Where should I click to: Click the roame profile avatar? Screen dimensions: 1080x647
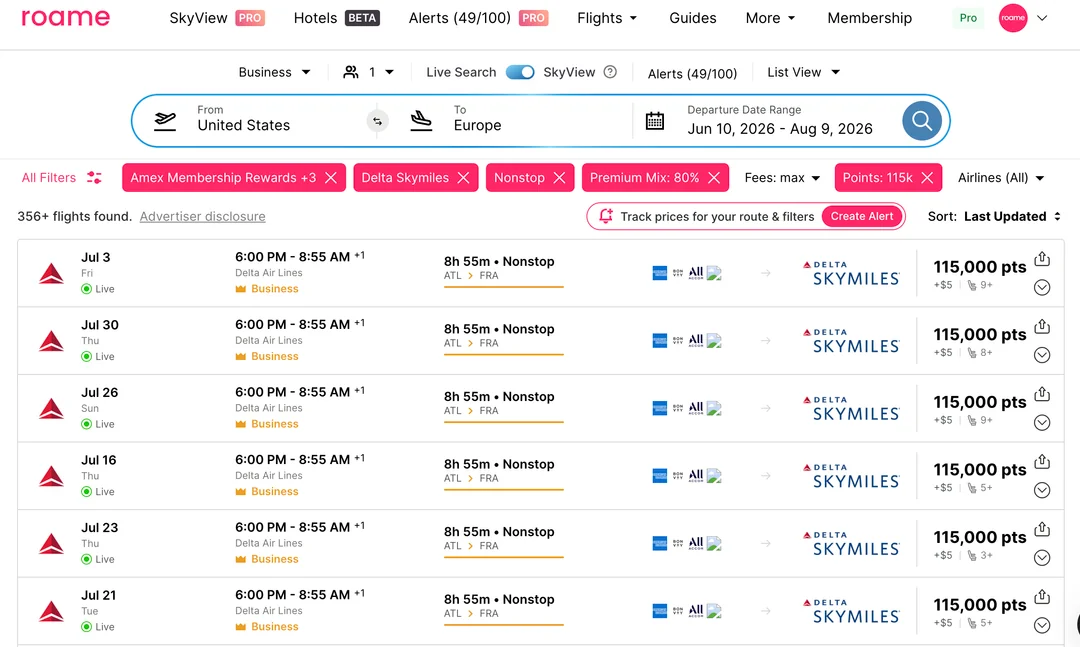point(1012,18)
